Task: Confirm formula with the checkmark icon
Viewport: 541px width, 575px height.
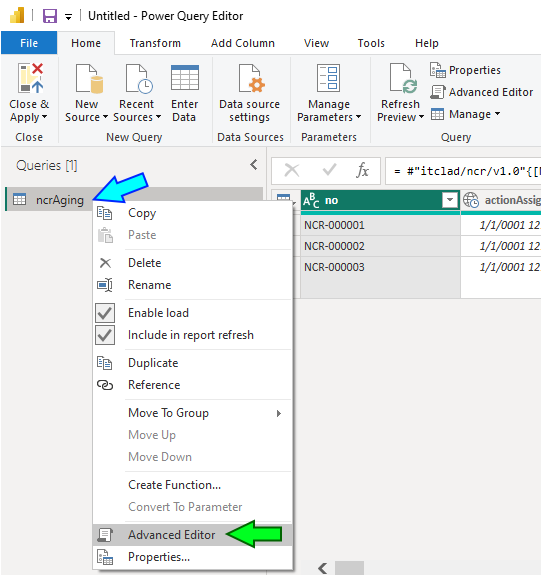Action: coord(329,170)
